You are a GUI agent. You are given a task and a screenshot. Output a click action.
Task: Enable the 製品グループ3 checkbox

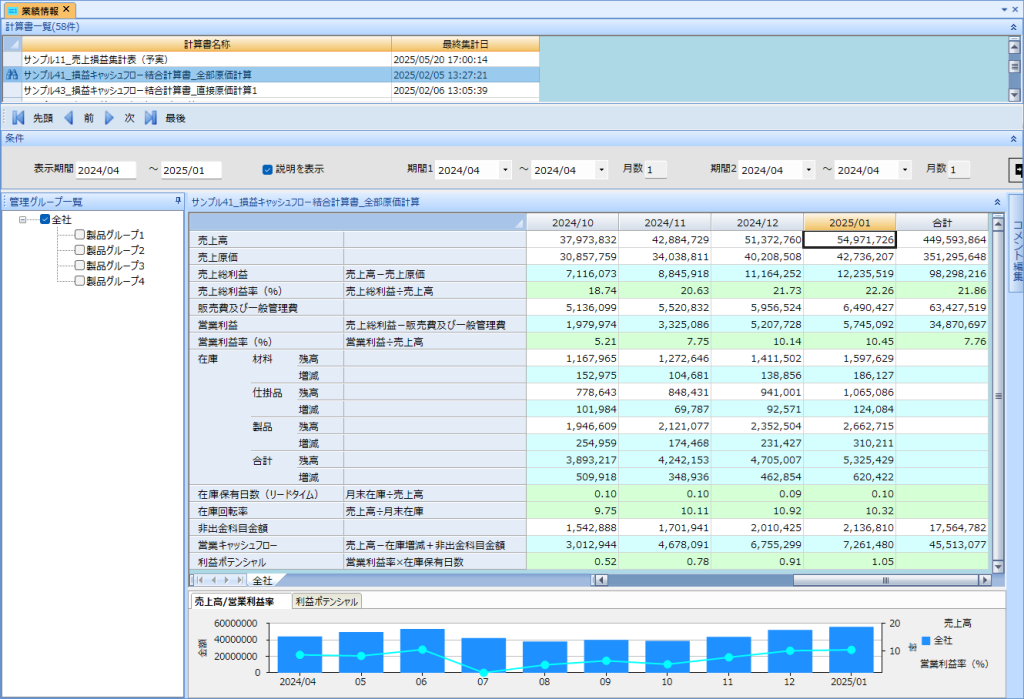pos(80,266)
